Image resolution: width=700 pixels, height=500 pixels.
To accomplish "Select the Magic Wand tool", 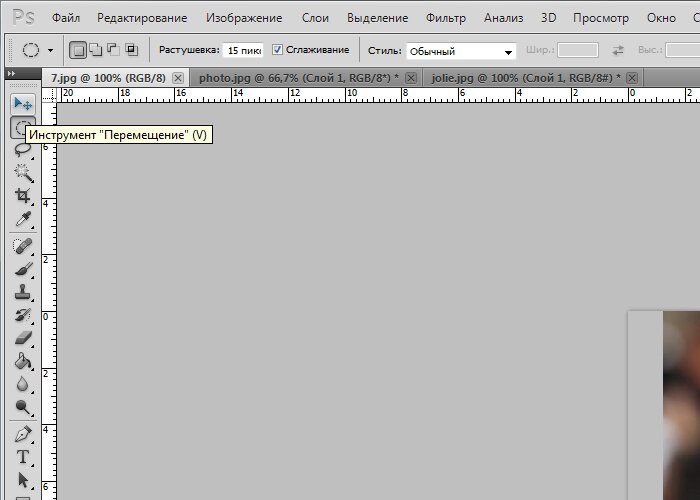I will [22, 173].
